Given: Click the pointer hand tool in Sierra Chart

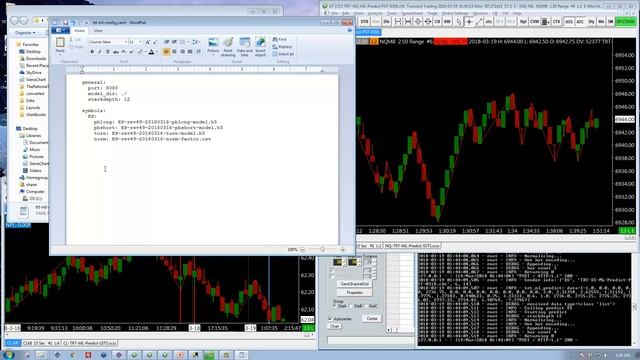Looking at the screenshot, I should click(458, 22).
